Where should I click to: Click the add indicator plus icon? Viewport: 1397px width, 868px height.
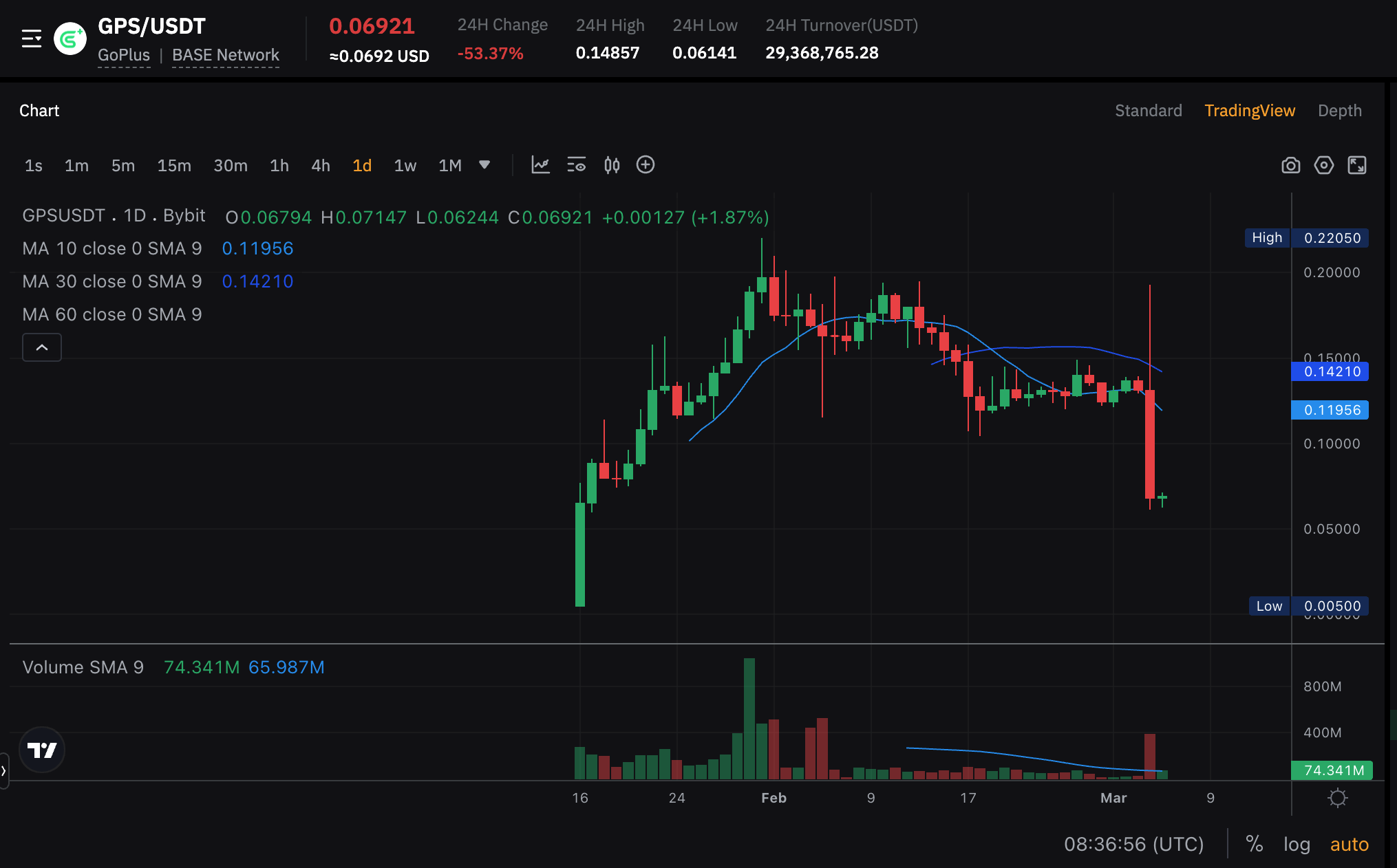646,165
